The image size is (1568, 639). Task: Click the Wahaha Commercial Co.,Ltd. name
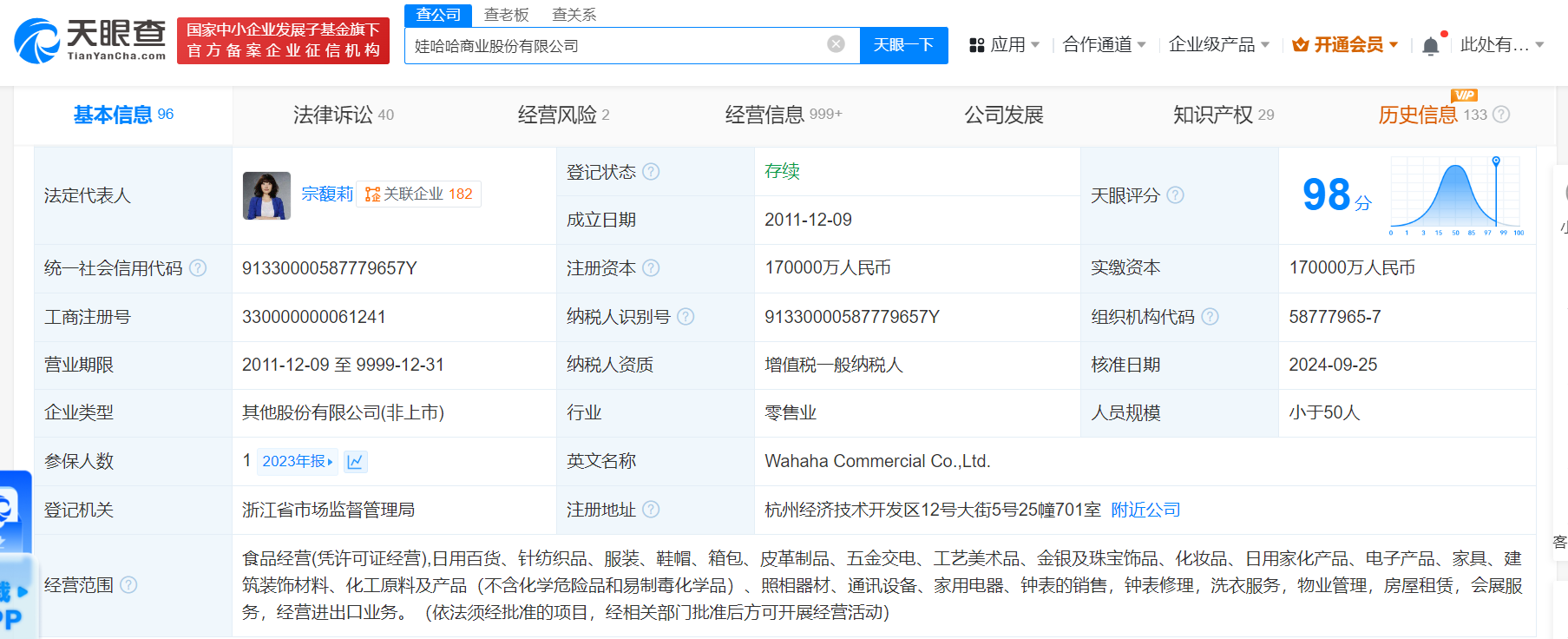(877, 461)
